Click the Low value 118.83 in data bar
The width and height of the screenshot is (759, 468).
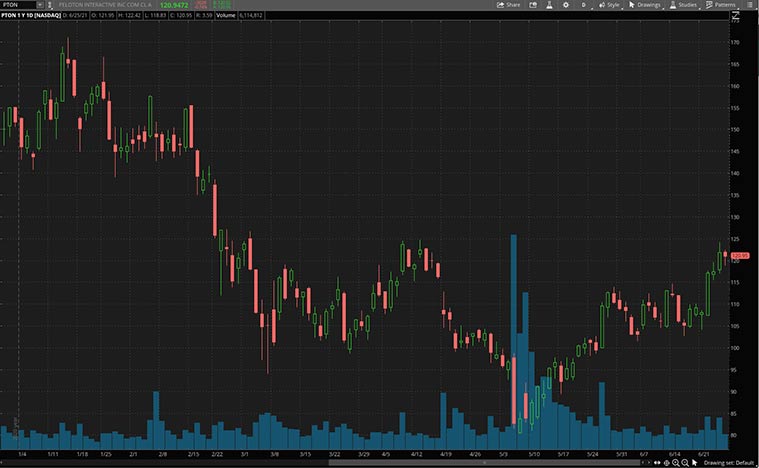[155, 15]
